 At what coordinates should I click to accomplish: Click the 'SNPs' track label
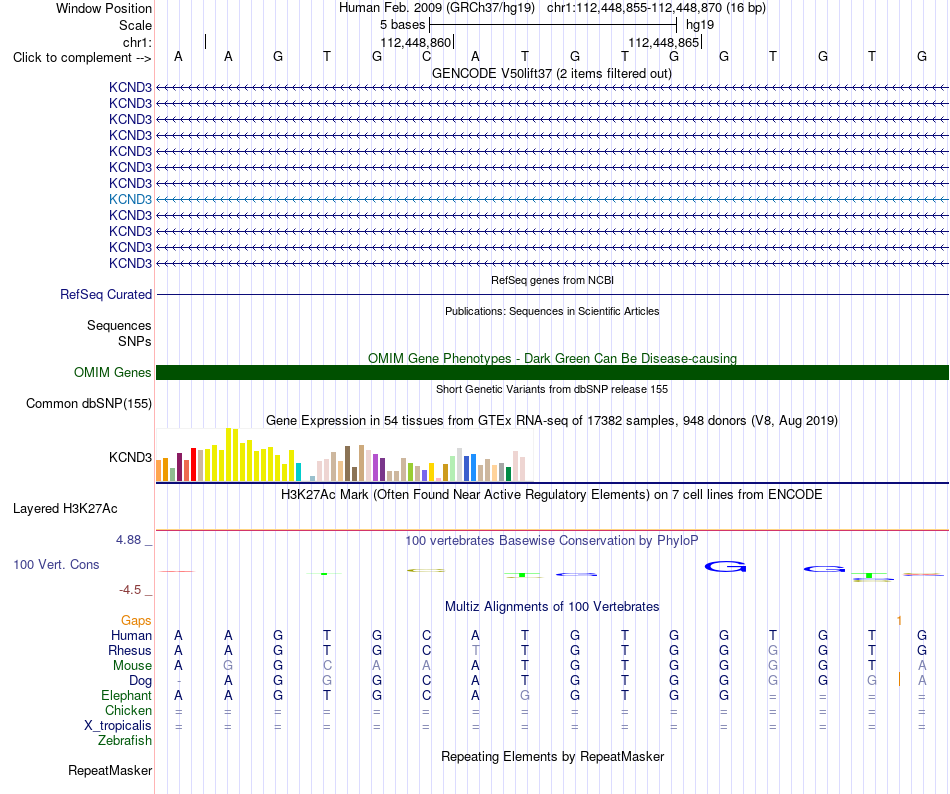pos(135,342)
